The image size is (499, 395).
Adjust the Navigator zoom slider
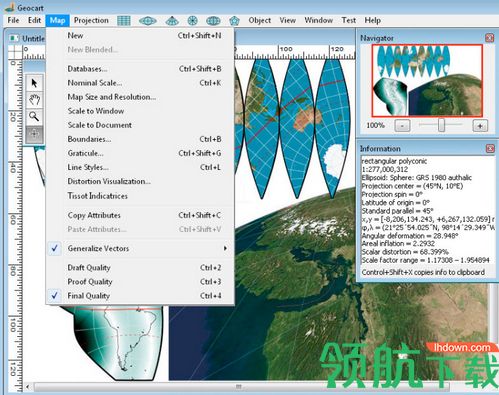tap(441, 125)
